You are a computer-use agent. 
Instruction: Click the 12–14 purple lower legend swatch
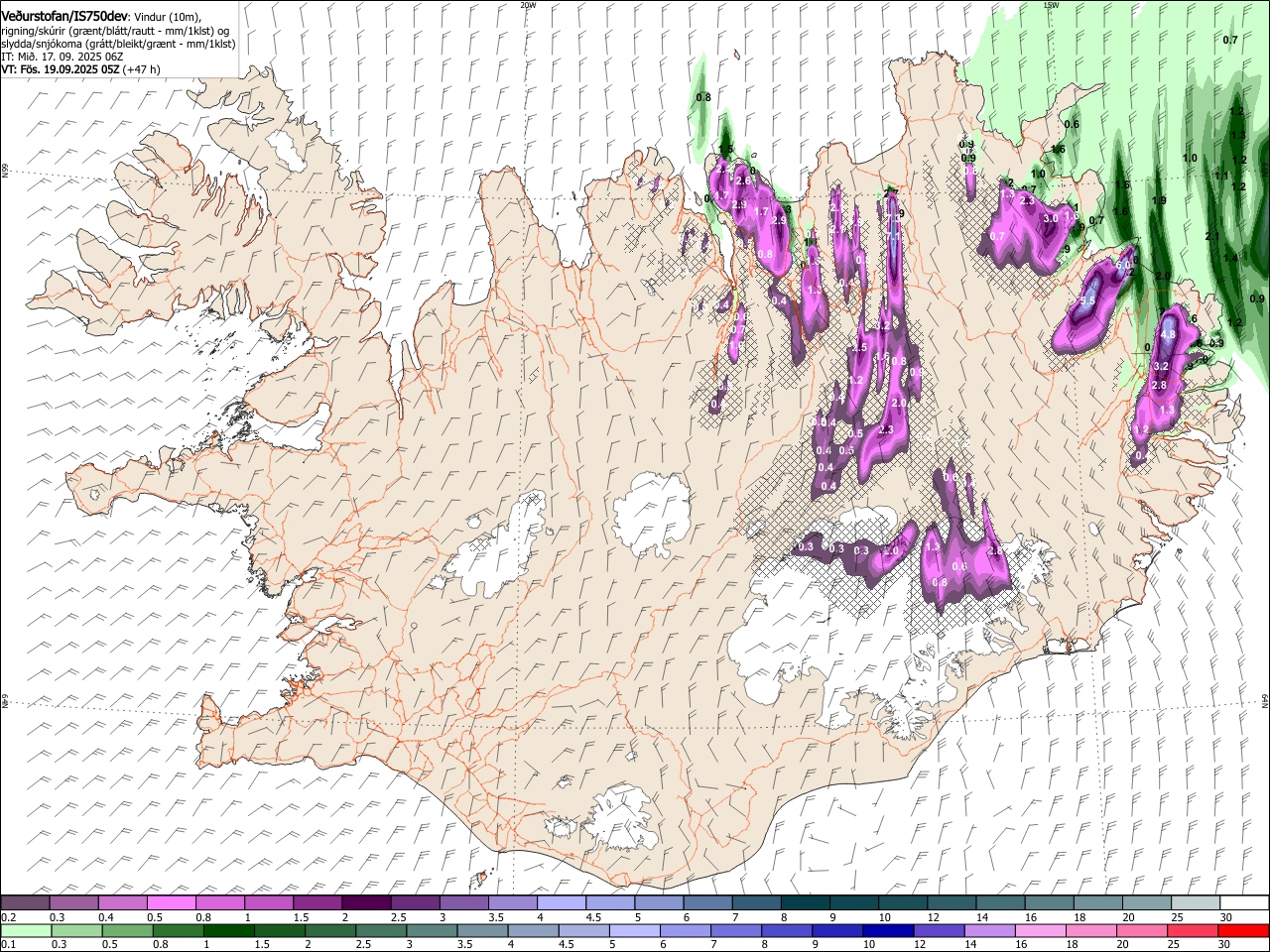pos(939,930)
